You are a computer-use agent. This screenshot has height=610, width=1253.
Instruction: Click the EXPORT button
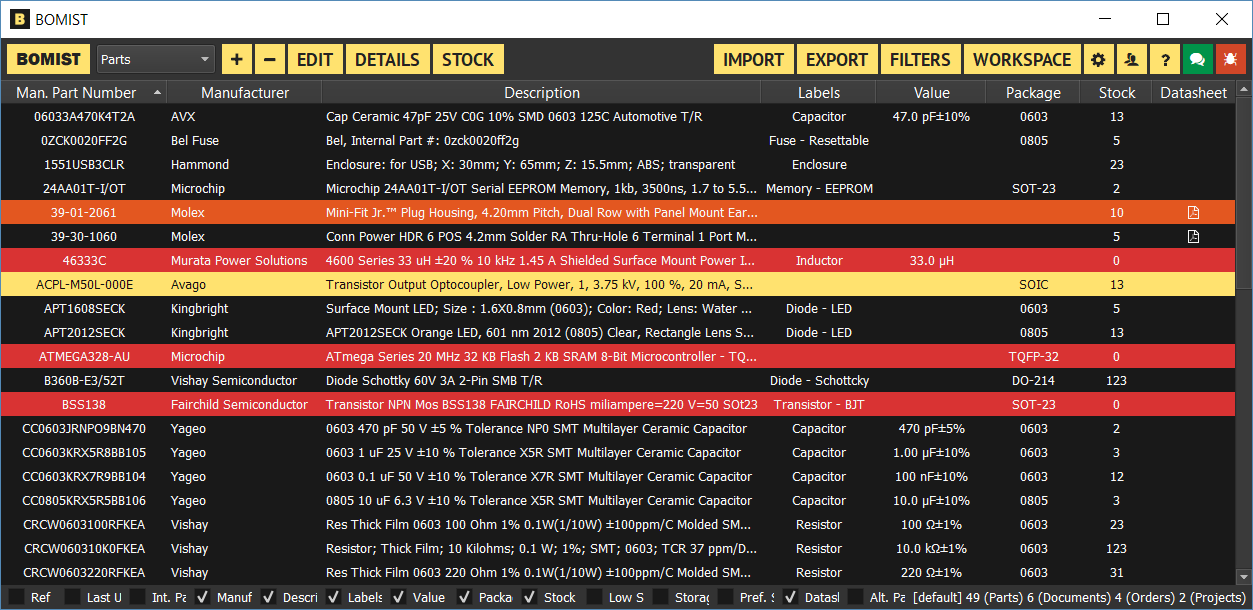coord(837,59)
